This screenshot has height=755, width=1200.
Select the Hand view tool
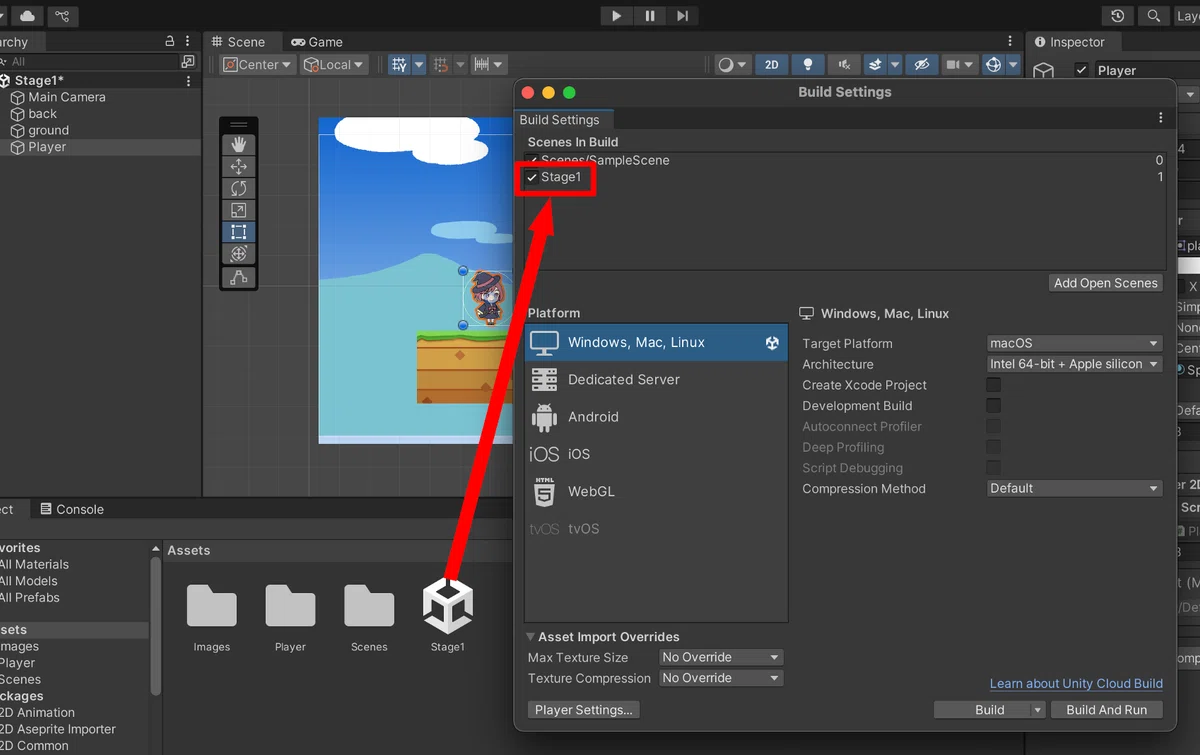(239, 144)
